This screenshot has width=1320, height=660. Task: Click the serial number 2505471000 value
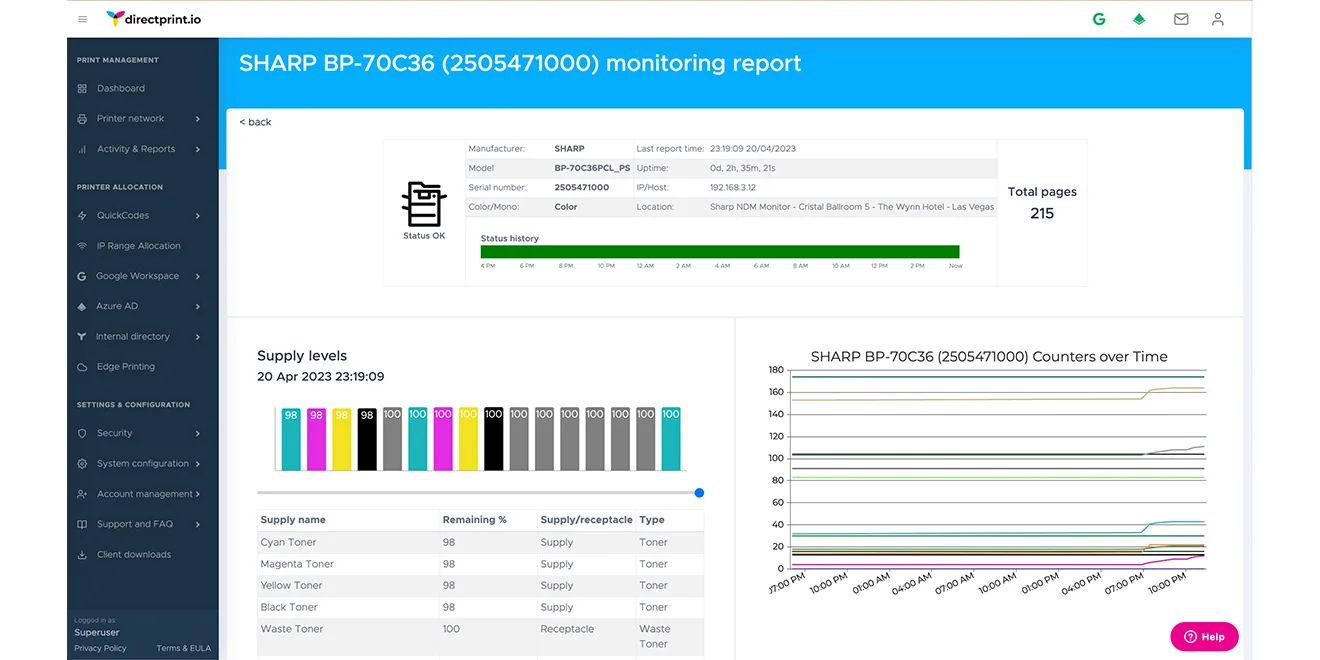click(582, 187)
